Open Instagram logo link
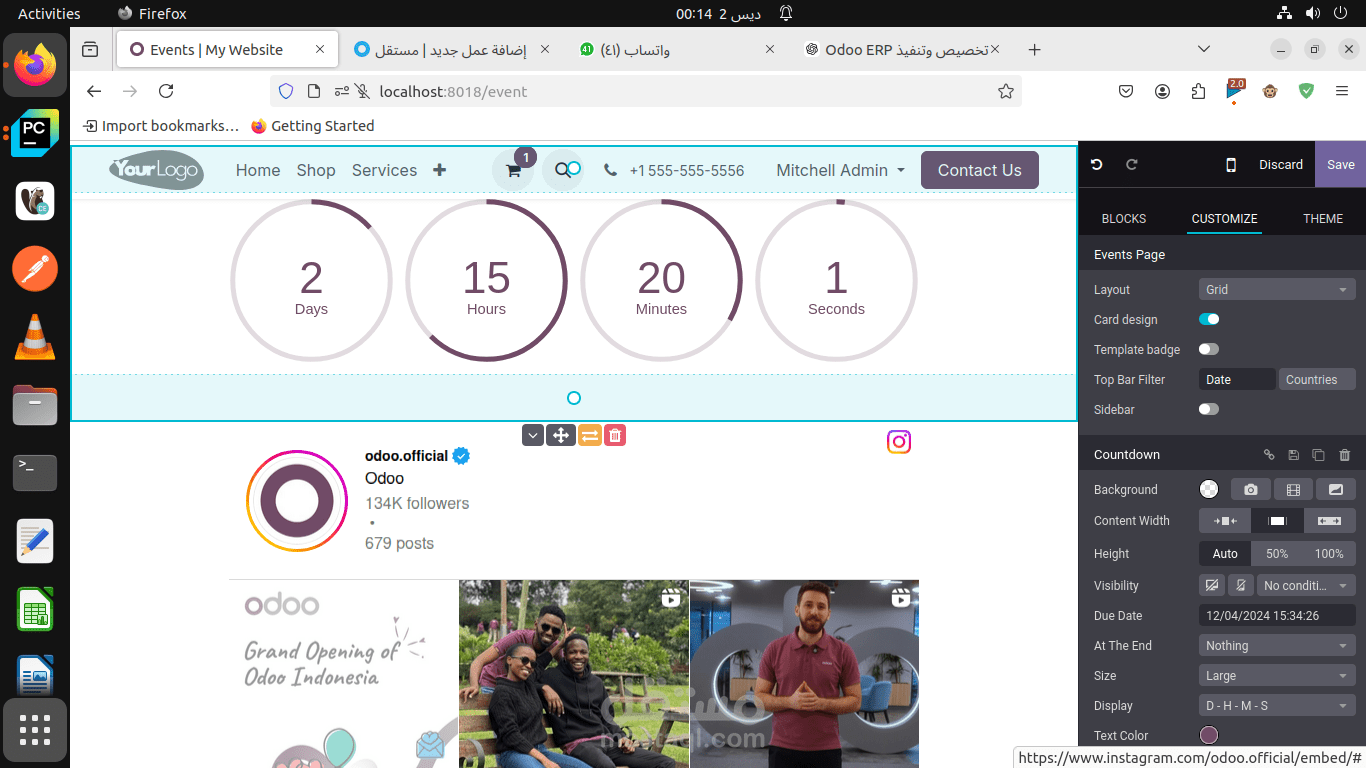Screen dimensions: 1366x768 coord(899,441)
